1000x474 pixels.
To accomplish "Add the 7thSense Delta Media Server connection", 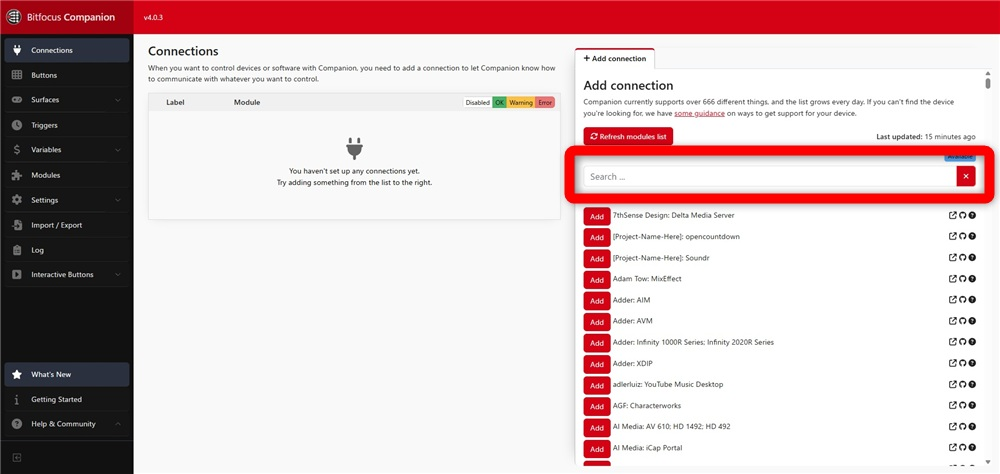I will coord(597,217).
